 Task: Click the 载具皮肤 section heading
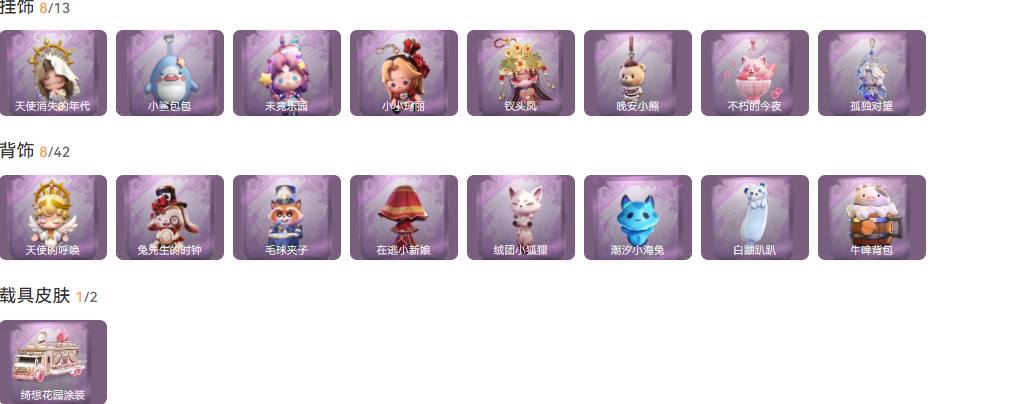pos(35,296)
